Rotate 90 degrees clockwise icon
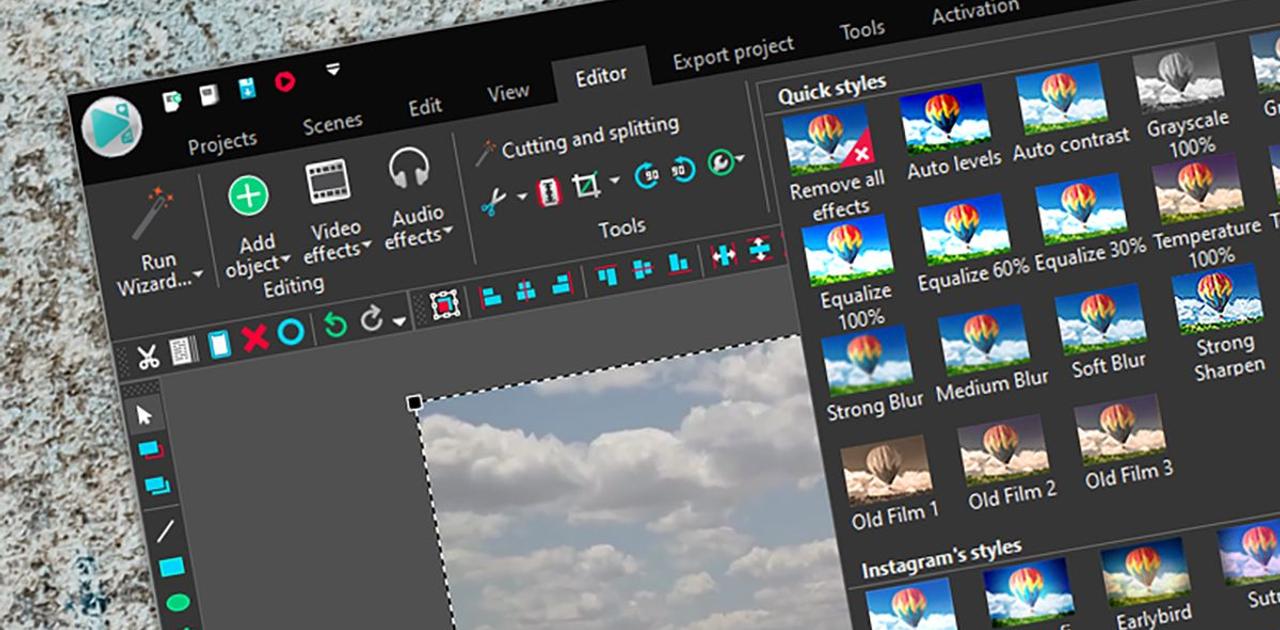This screenshot has width=1280, height=630. (x=684, y=168)
